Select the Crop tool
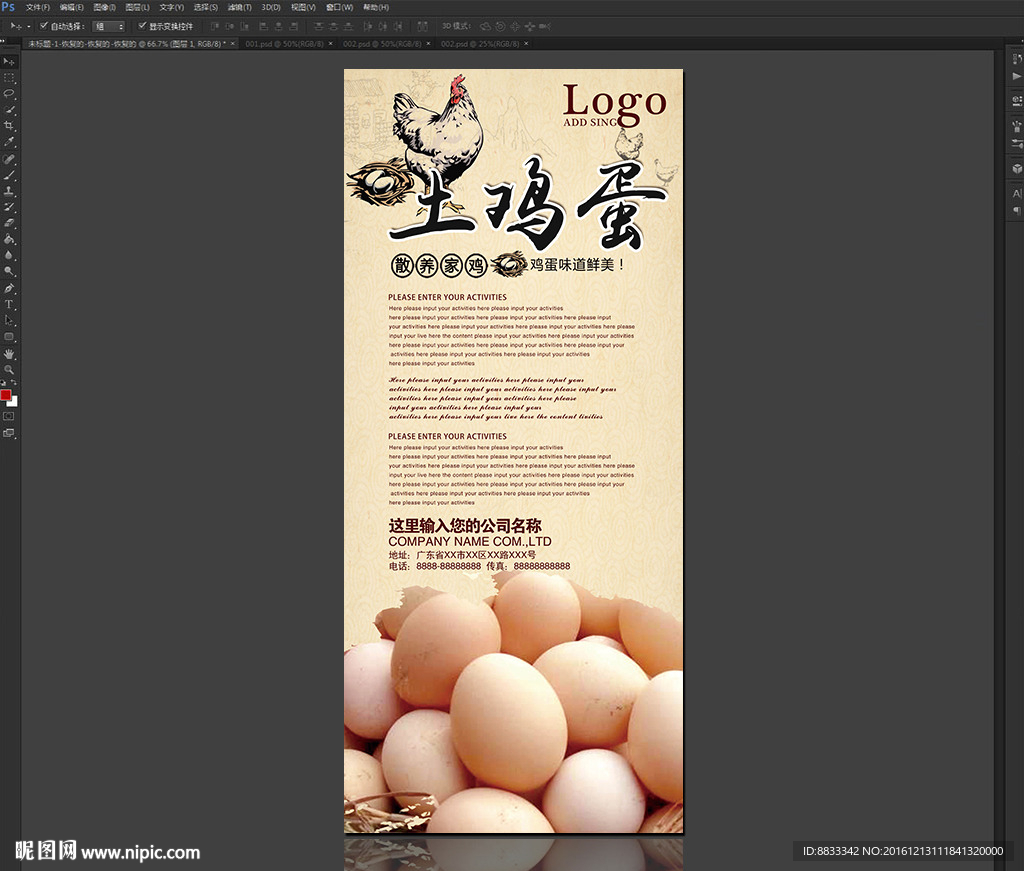 click(9, 125)
